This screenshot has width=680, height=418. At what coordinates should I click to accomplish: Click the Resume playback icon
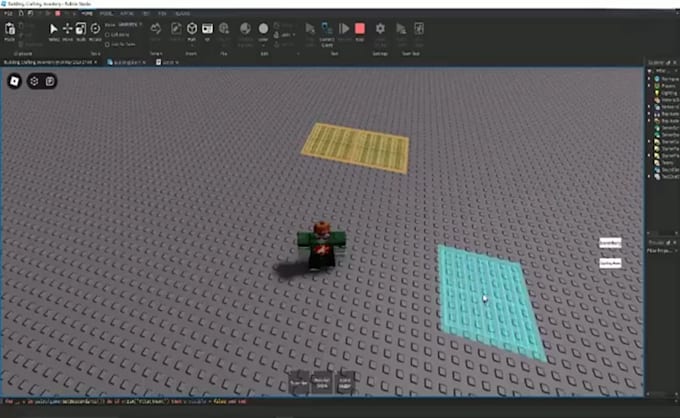(344, 29)
